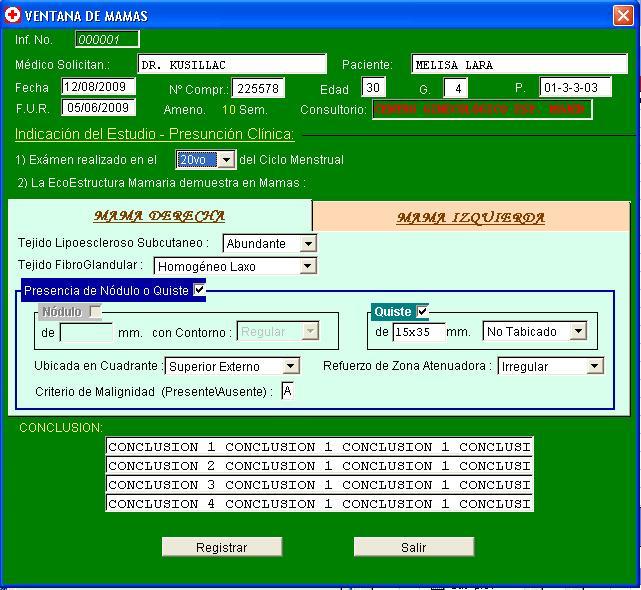
Task: Expand the No Tabicado dropdown
Action: [x=578, y=331]
